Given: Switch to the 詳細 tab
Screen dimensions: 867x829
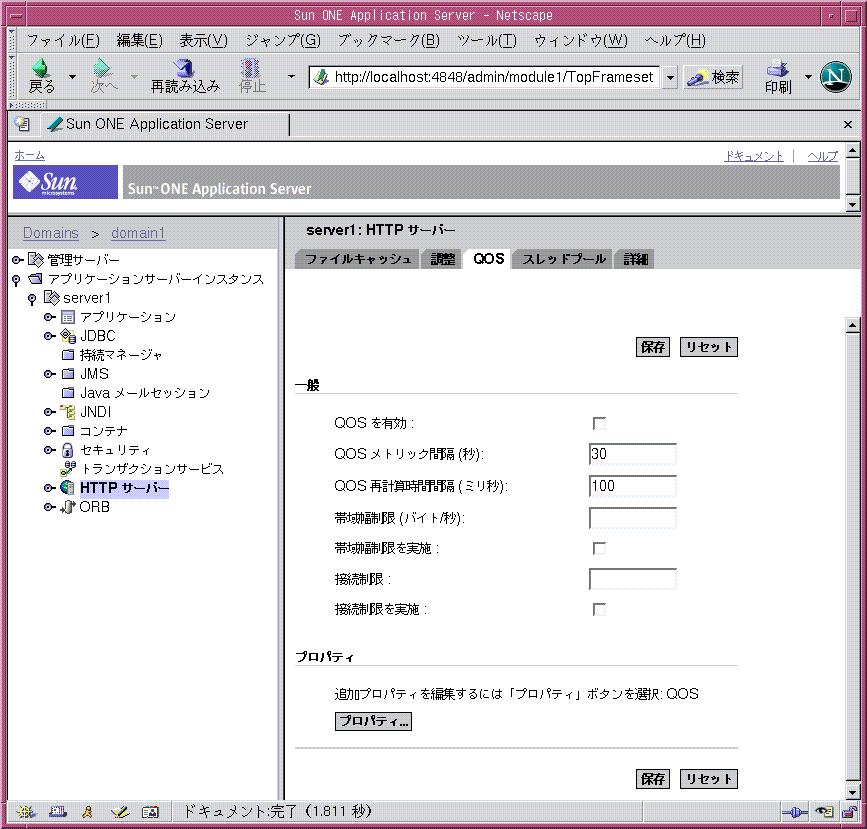Looking at the screenshot, I should tap(635, 259).
